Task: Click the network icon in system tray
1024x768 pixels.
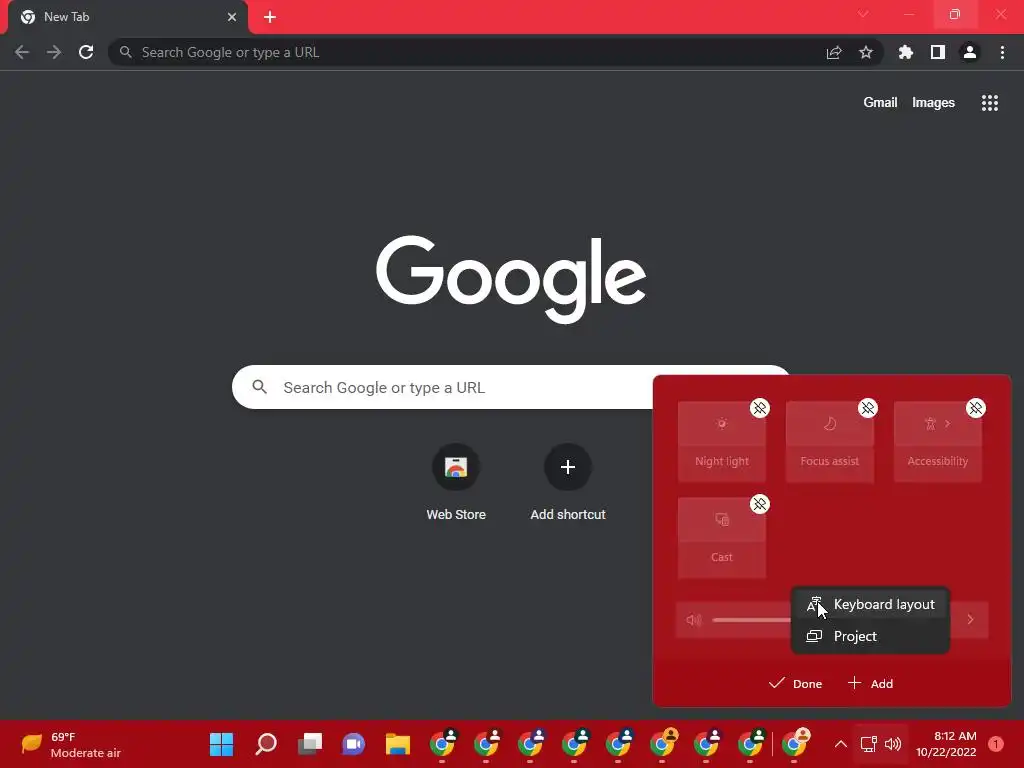Action: point(868,744)
